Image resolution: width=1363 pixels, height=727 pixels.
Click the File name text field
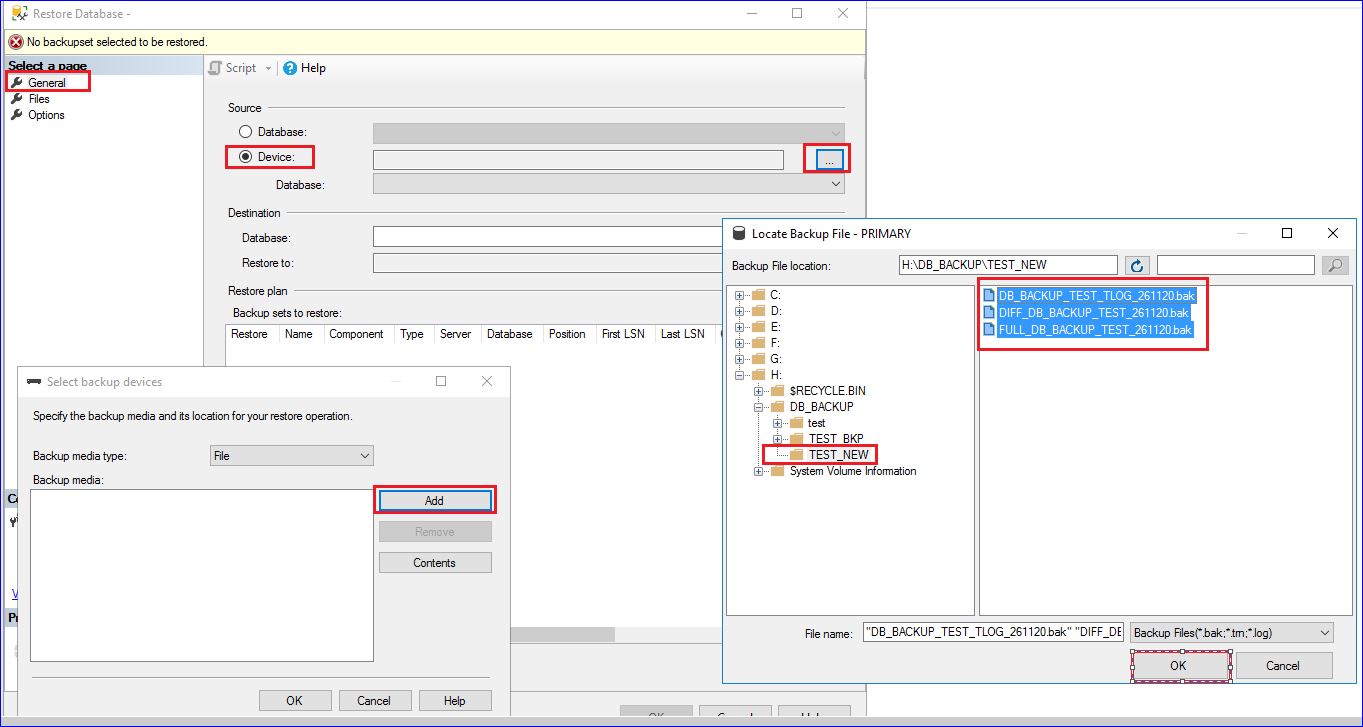tap(992, 633)
